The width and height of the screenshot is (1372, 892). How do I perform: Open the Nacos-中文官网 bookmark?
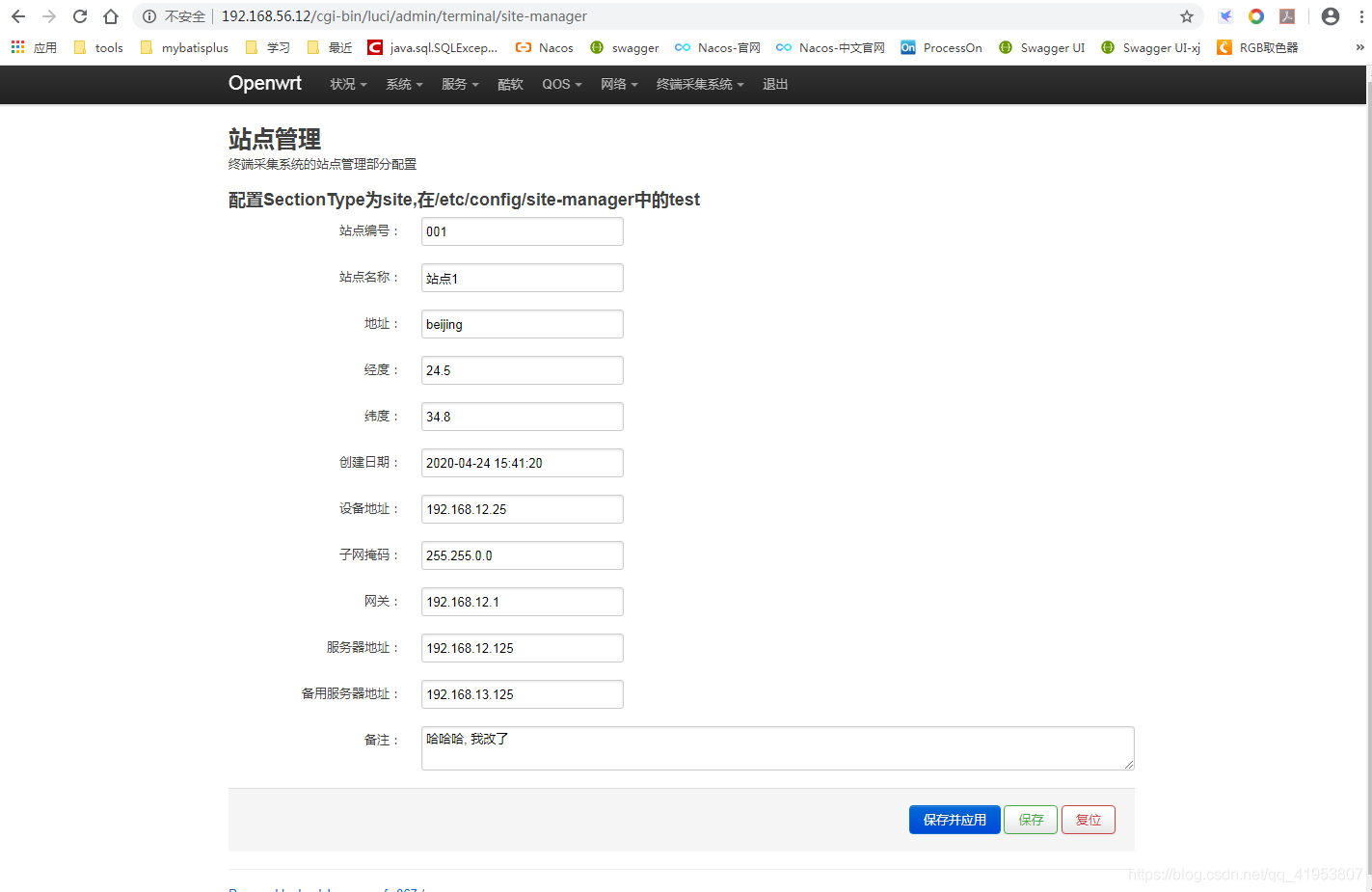(x=831, y=47)
